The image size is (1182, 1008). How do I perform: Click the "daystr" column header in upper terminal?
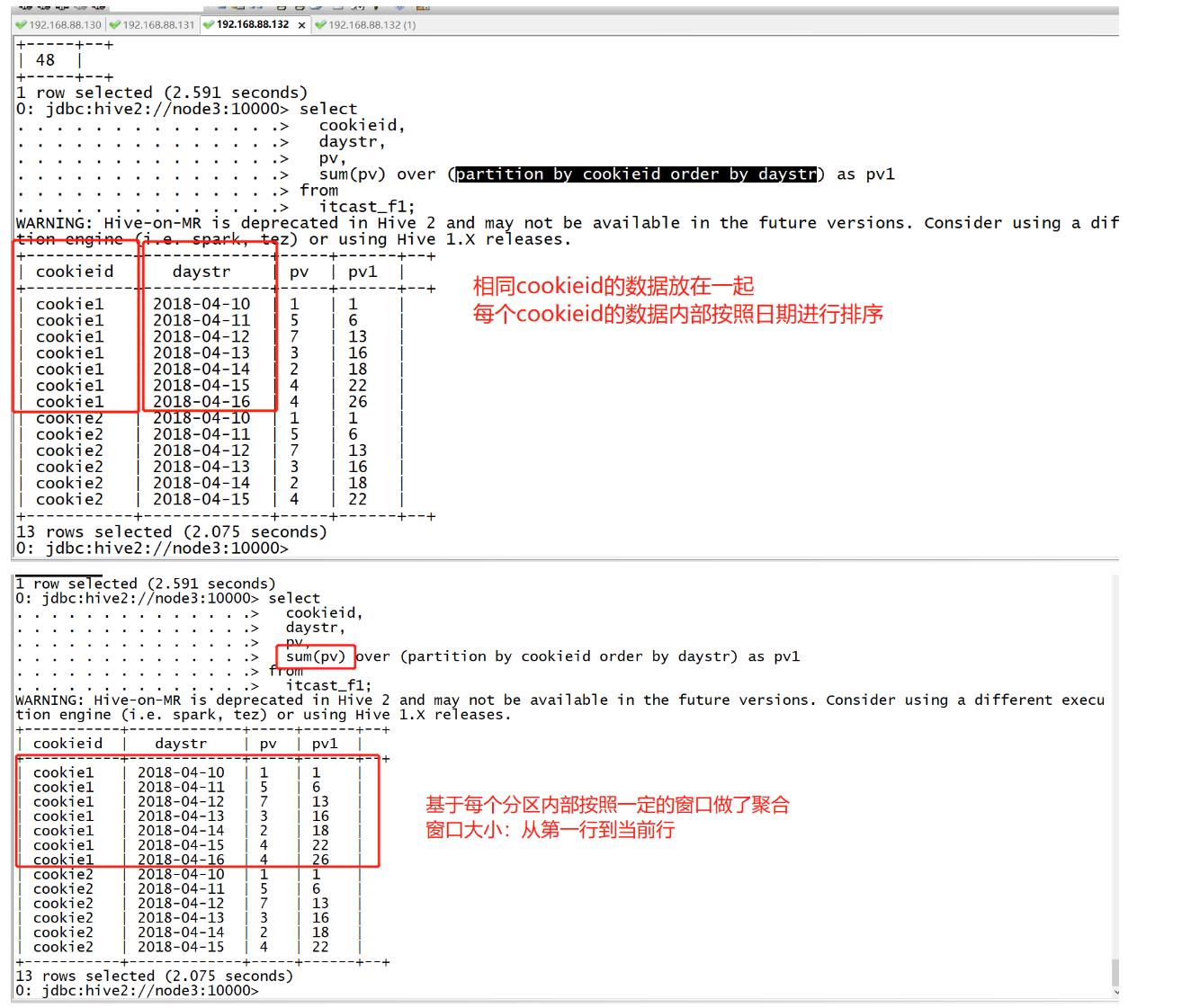point(201,272)
